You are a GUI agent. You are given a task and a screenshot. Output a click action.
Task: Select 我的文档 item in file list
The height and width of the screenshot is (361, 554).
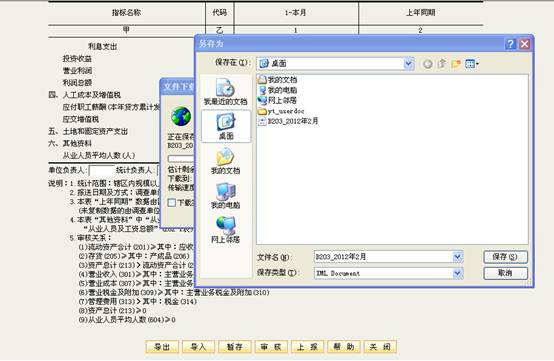coord(278,79)
